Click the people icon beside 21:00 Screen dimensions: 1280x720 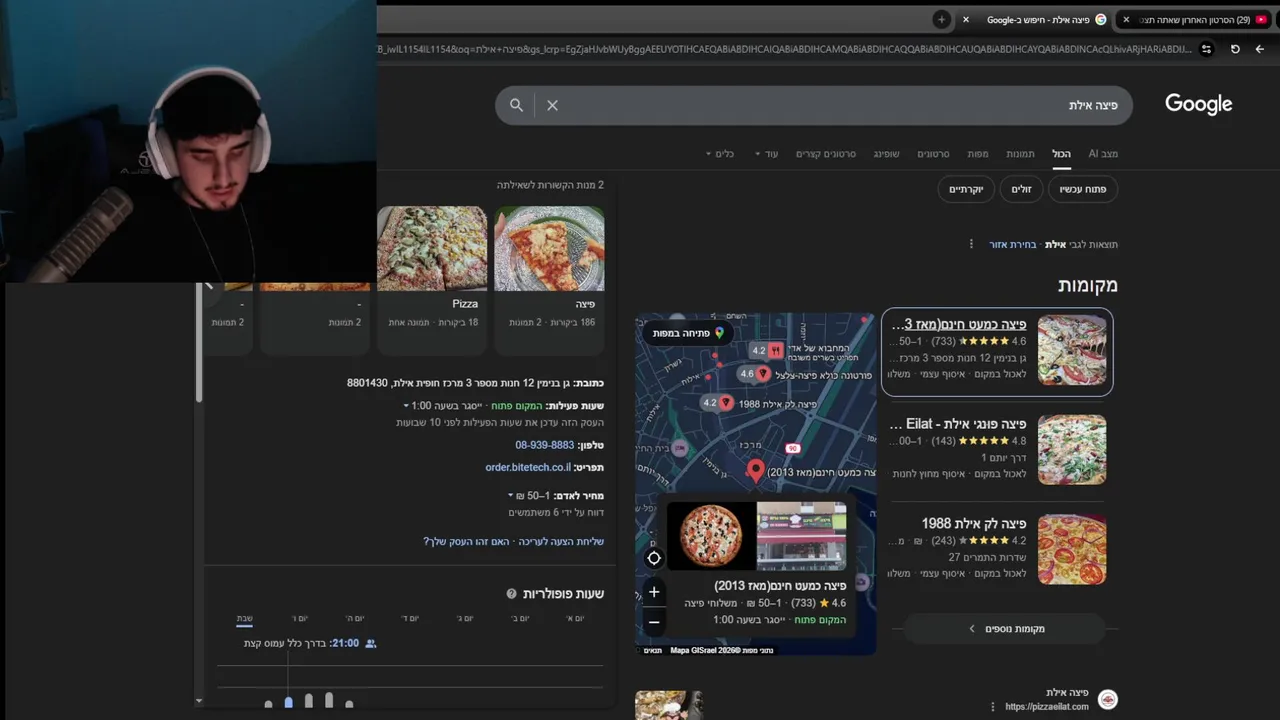click(x=371, y=643)
